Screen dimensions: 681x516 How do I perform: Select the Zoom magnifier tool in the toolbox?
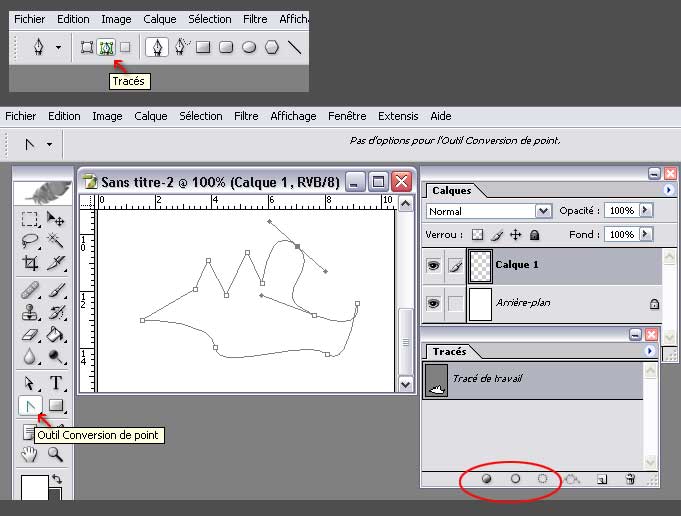click(x=56, y=454)
